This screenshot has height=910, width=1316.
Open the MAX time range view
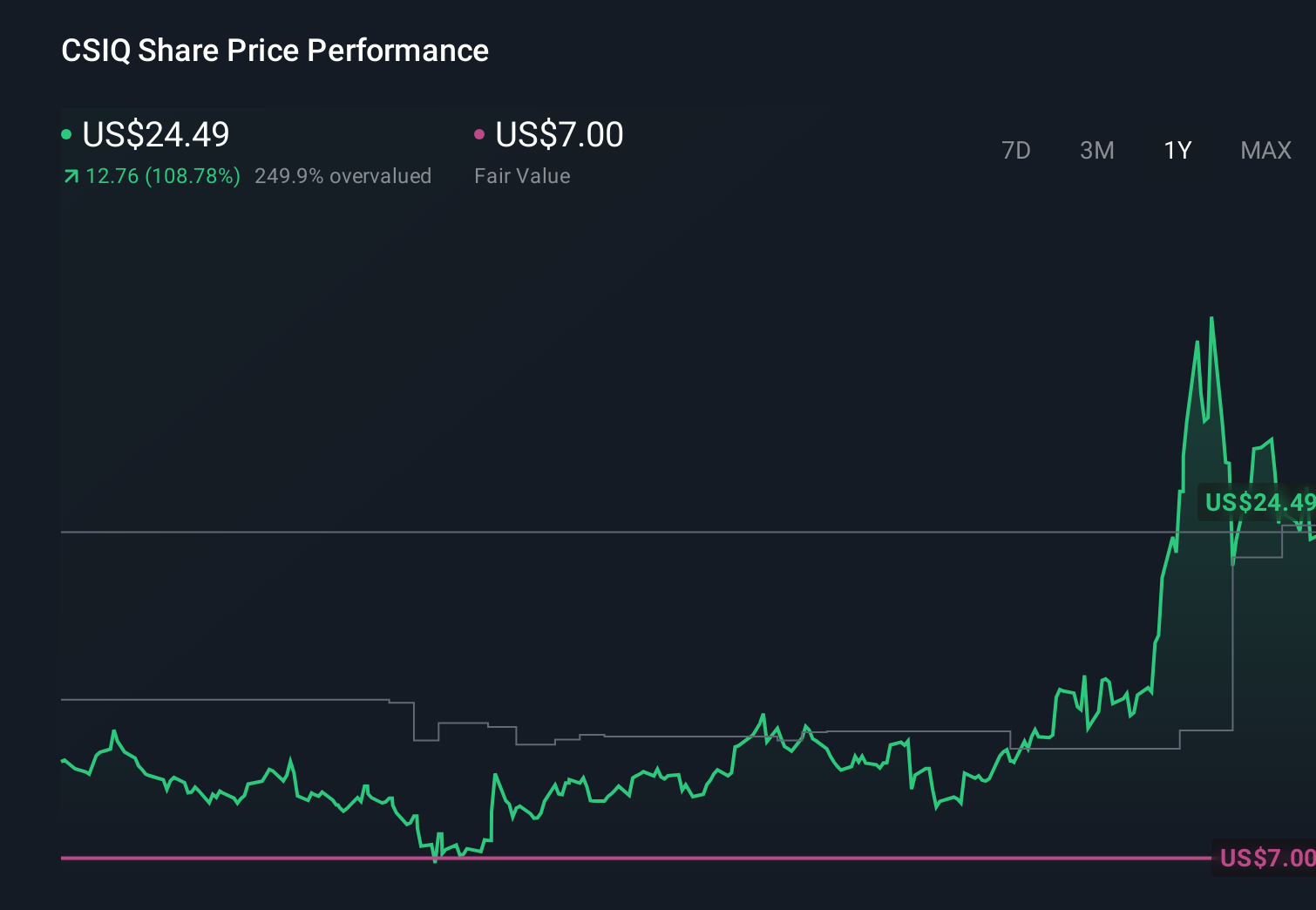[1265, 150]
